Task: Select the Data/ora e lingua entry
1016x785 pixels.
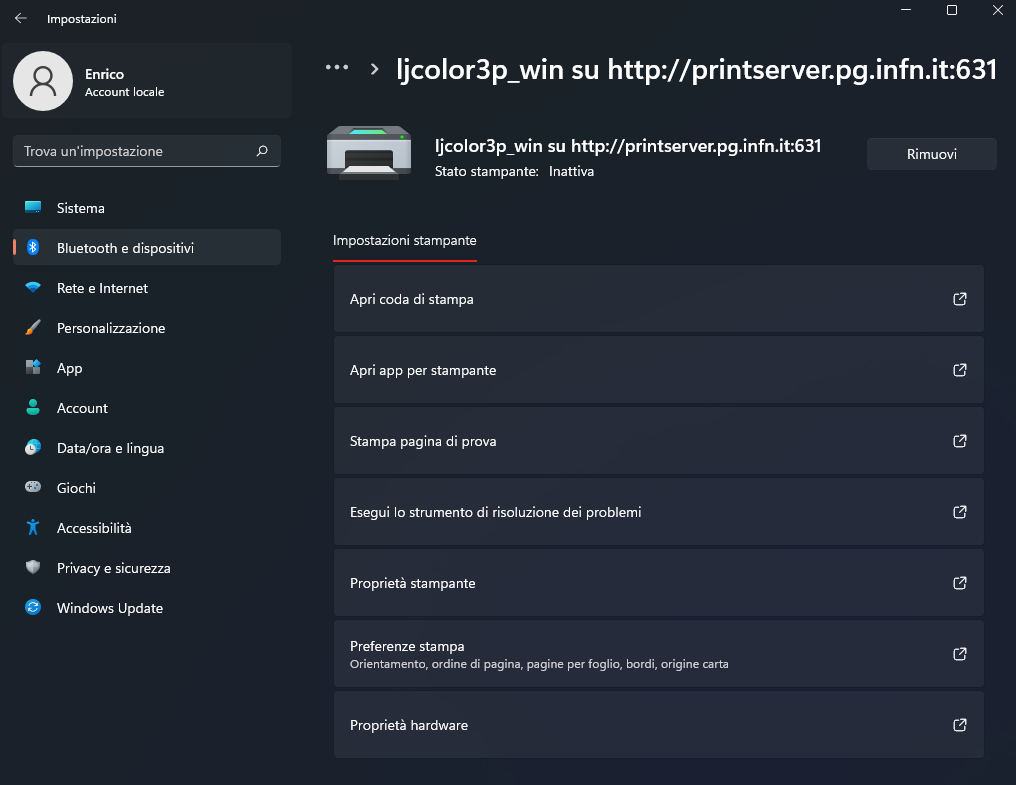Action: pos(146,448)
